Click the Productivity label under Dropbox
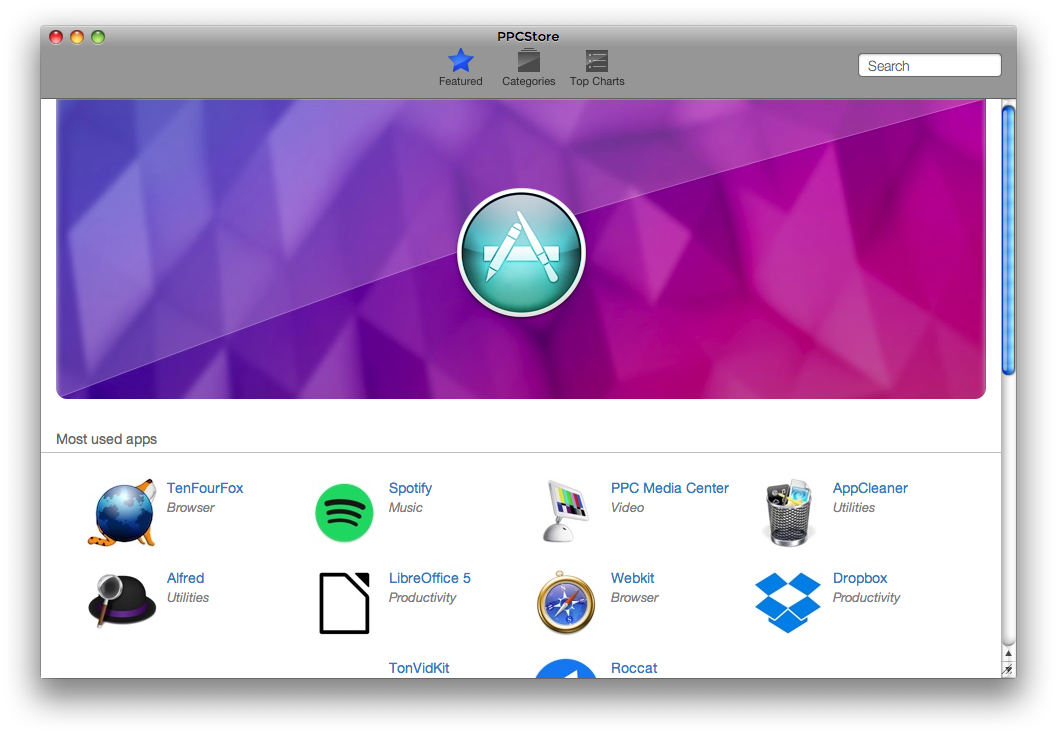 pos(866,597)
